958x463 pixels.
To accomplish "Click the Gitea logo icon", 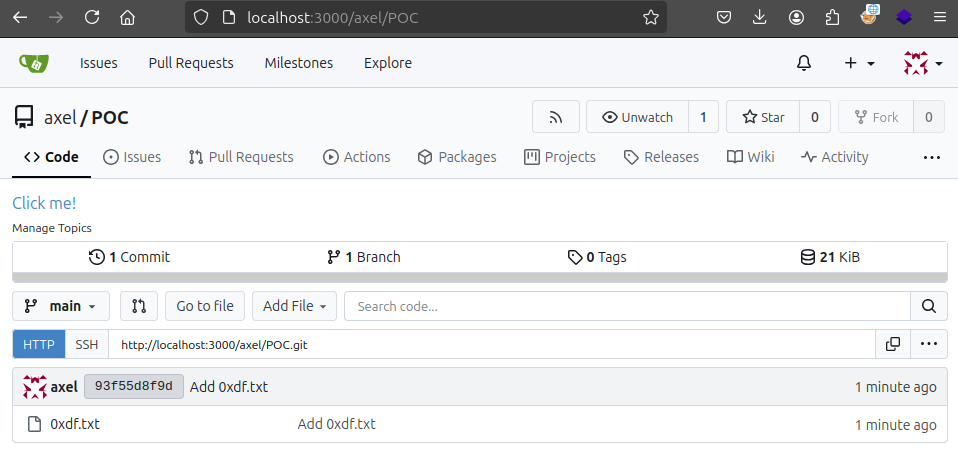I will tap(34, 63).
